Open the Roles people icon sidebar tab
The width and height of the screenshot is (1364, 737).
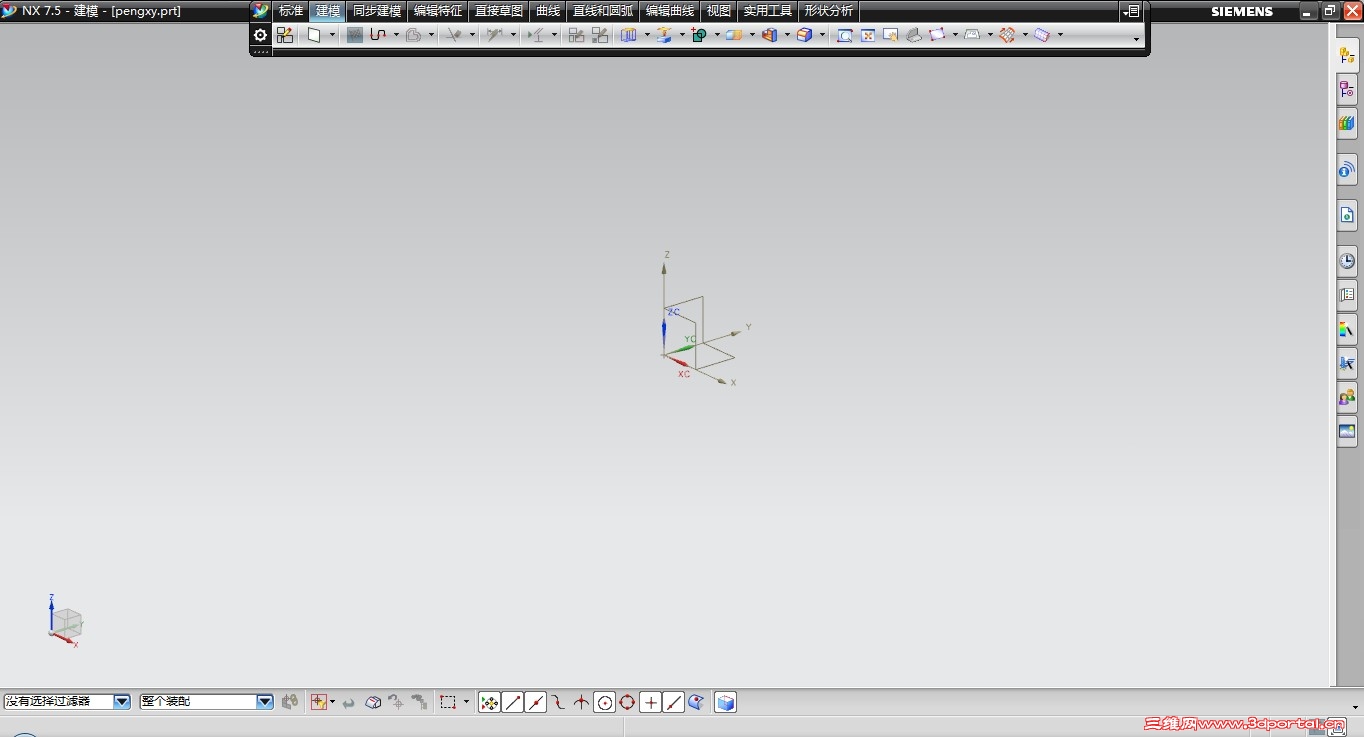pyautogui.click(x=1347, y=397)
